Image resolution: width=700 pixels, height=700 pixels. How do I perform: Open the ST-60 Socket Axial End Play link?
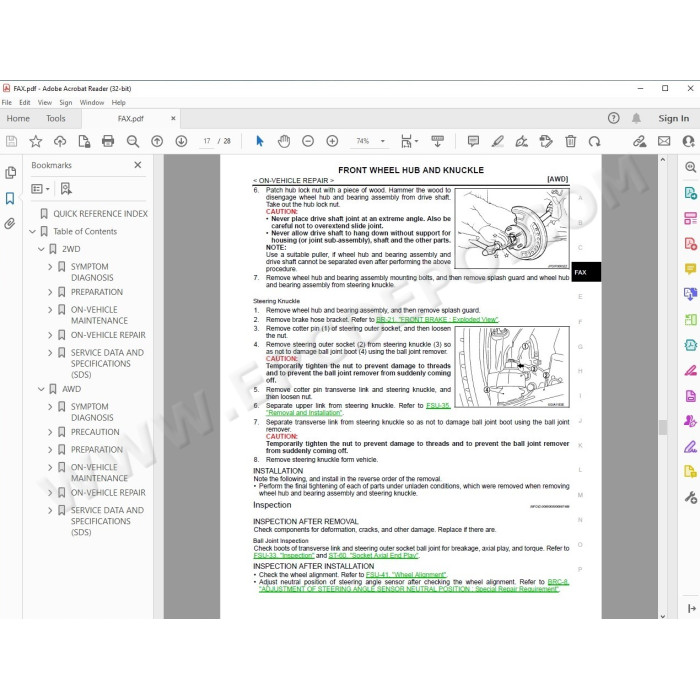coord(373,555)
